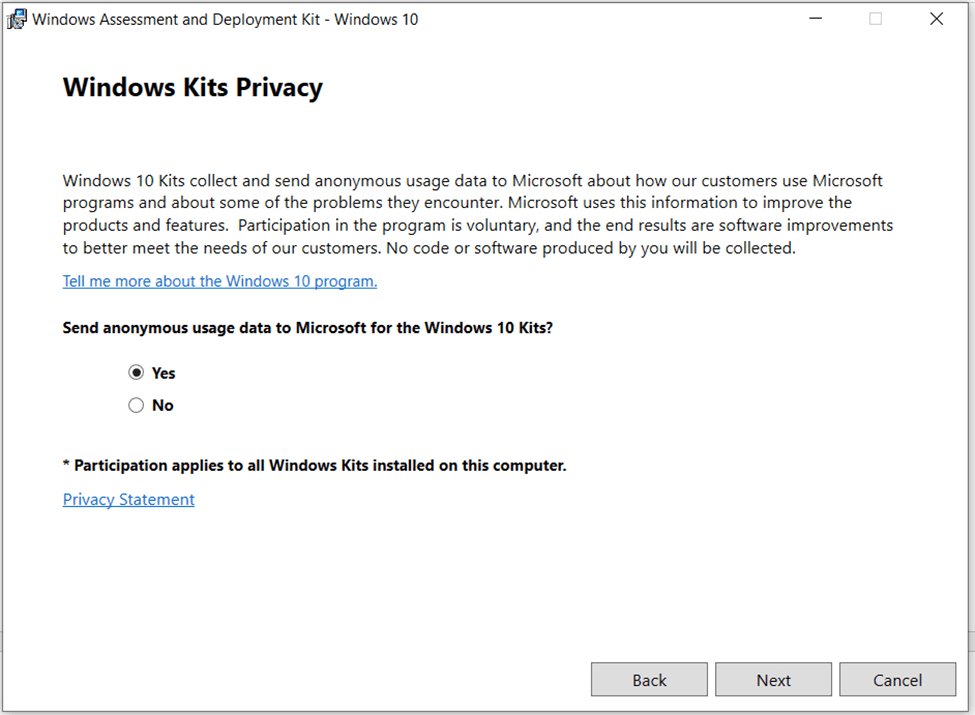Click the "Windows Kits Privacy" heading
The width and height of the screenshot is (975, 715).
pos(193,88)
